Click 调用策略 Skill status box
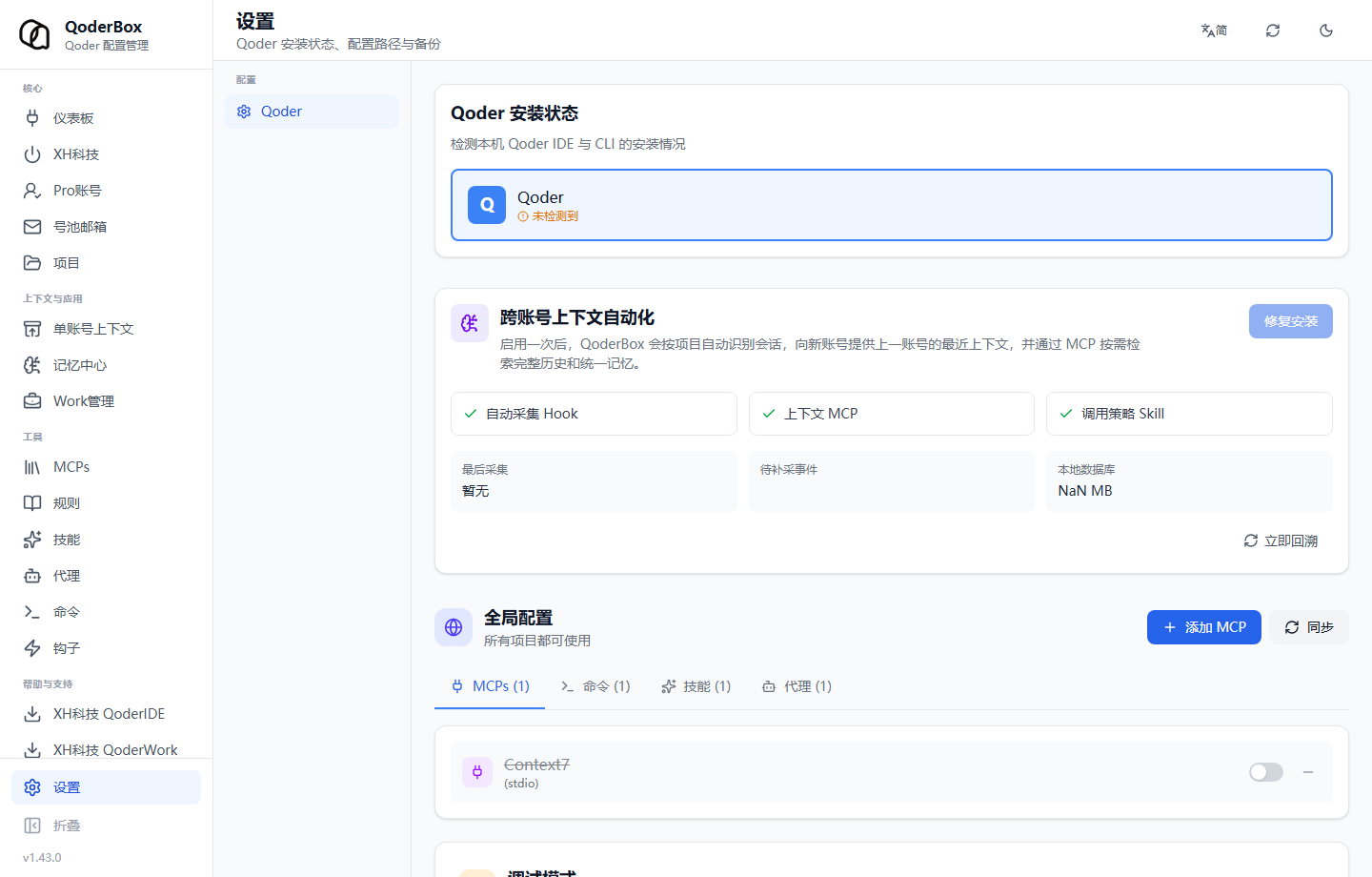This screenshot has height=877, width=1372. tap(1189, 414)
